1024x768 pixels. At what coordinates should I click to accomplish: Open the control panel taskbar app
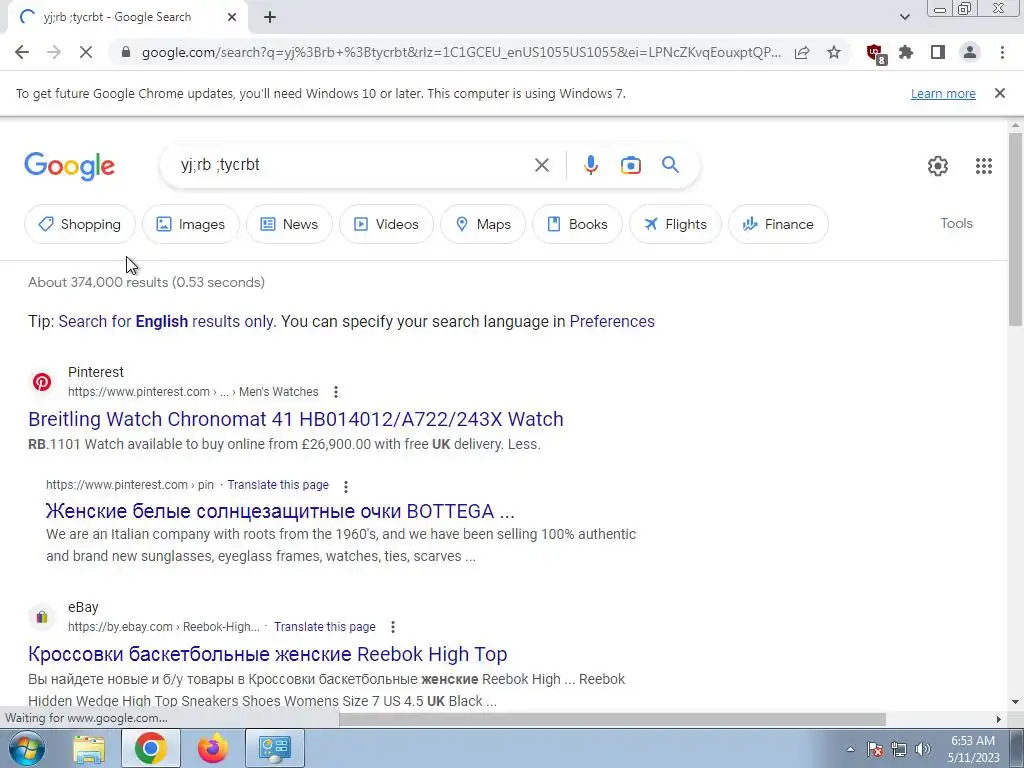click(274, 748)
